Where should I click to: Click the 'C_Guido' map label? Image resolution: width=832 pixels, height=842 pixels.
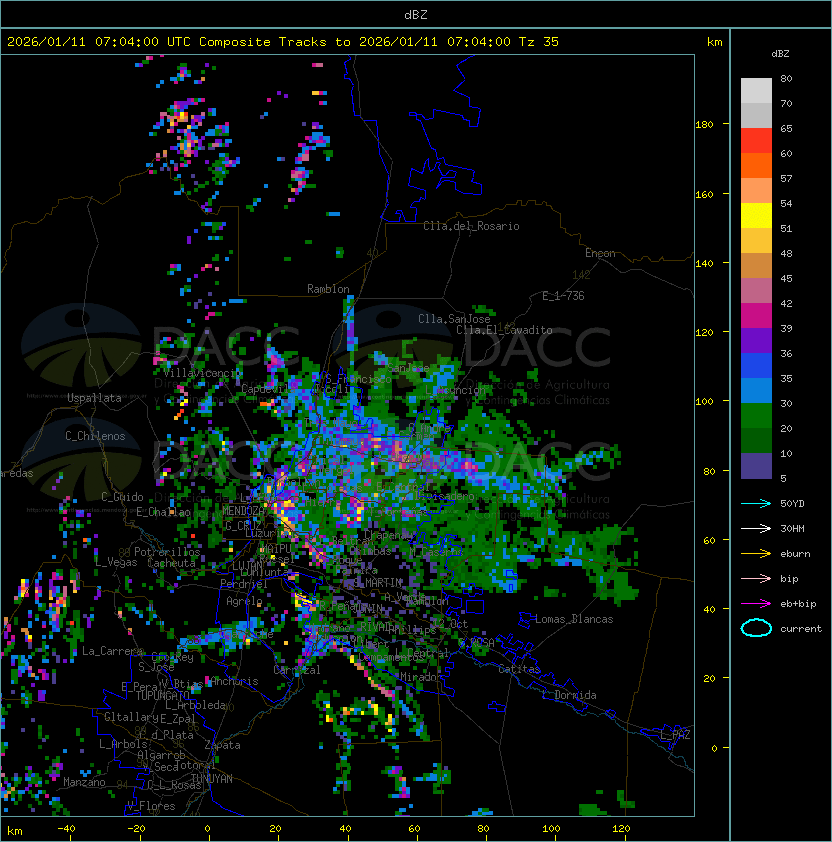pyautogui.click(x=122, y=497)
